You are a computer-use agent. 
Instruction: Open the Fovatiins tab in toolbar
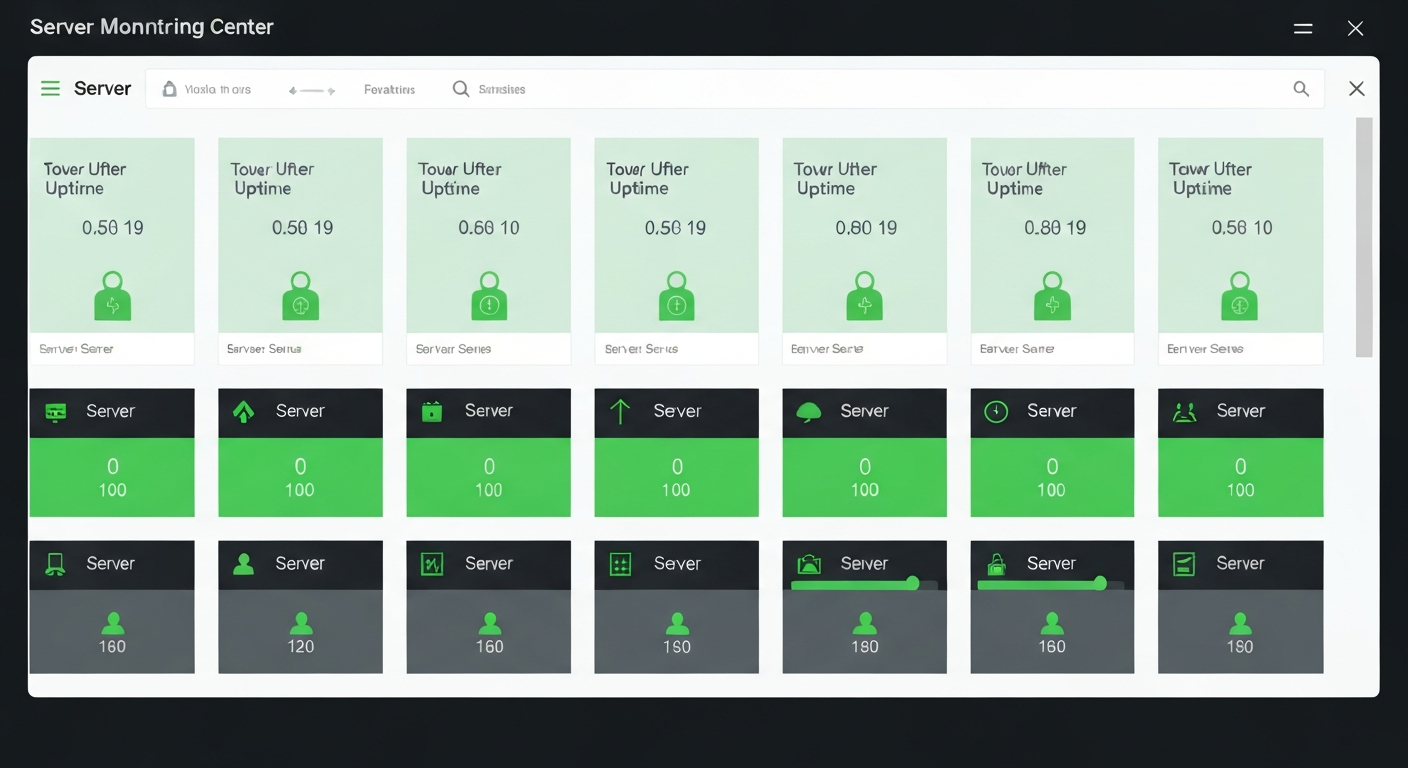point(389,89)
